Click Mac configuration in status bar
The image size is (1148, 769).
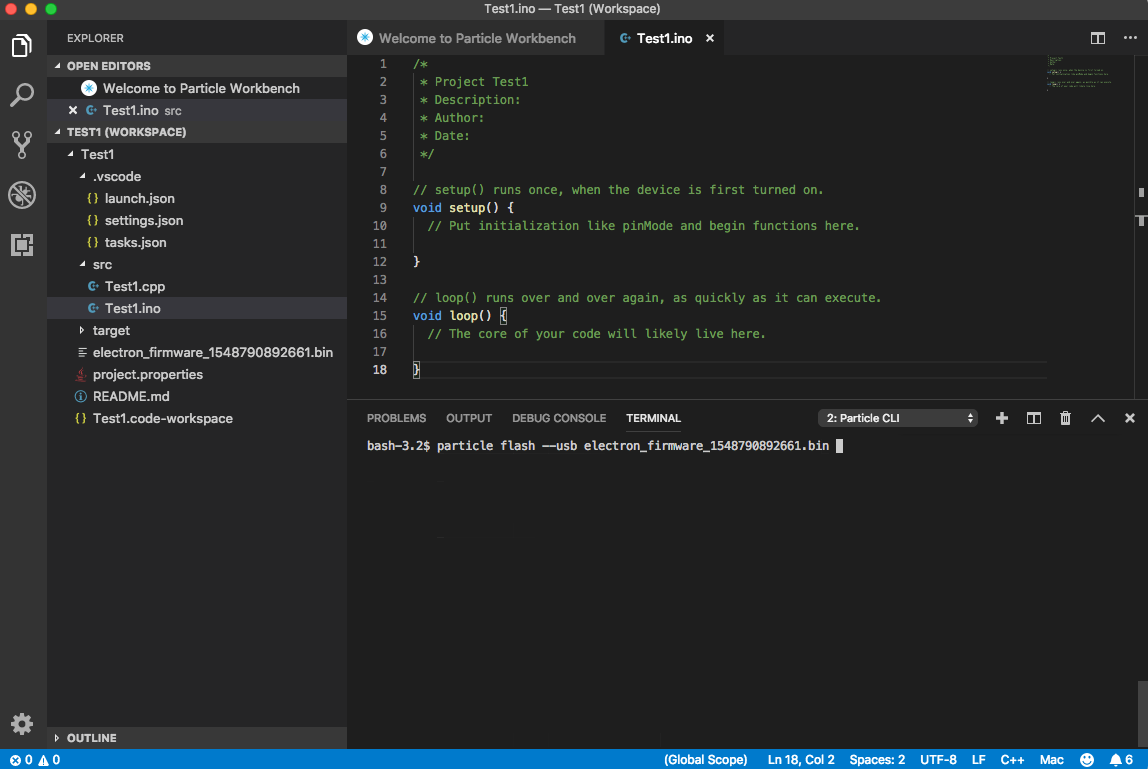click(x=1051, y=759)
